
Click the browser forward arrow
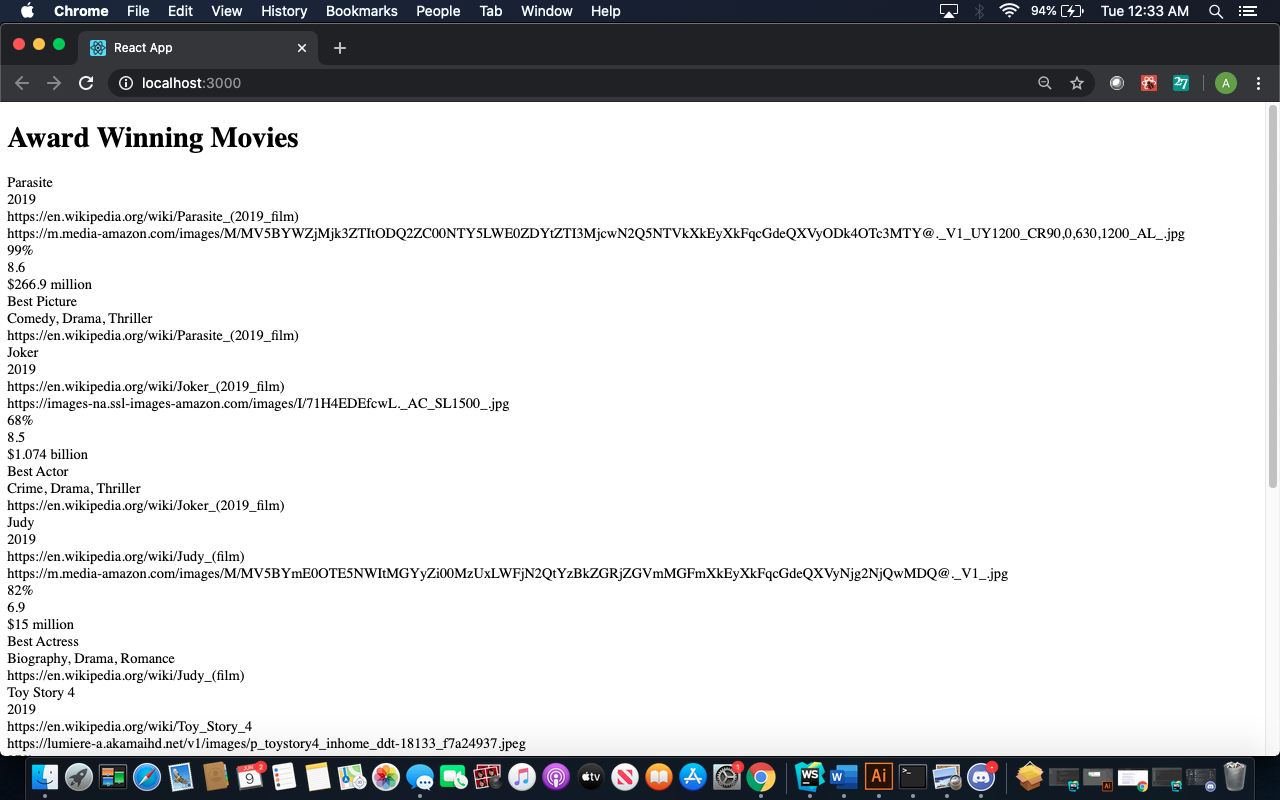54,83
